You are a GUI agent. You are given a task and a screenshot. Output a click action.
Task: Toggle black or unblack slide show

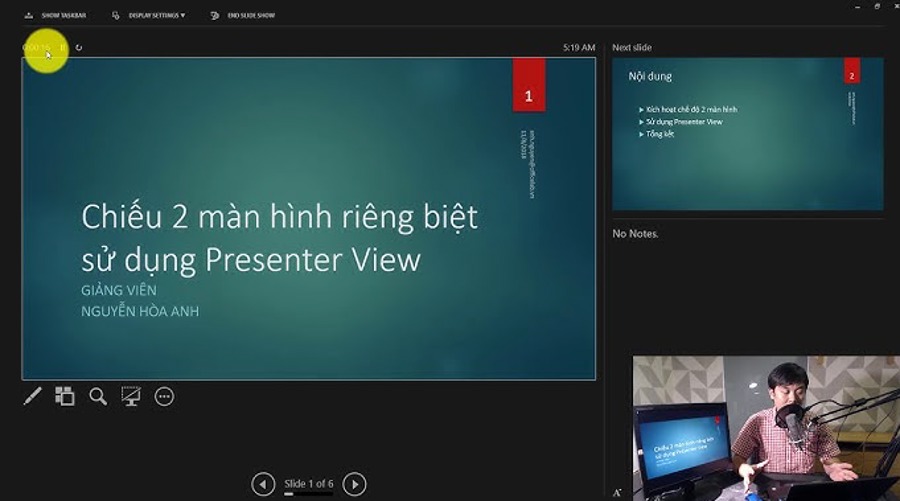pyautogui.click(x=131, y=396)
